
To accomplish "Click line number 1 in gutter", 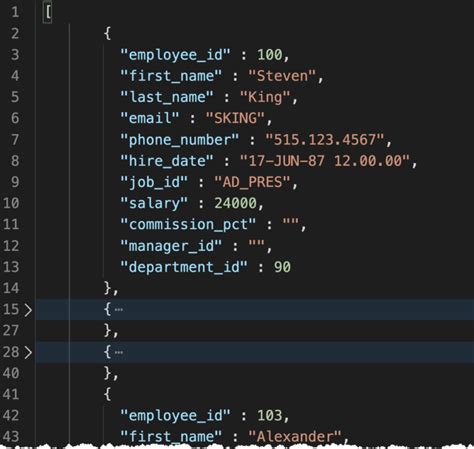I will click(x=15, y=12).
